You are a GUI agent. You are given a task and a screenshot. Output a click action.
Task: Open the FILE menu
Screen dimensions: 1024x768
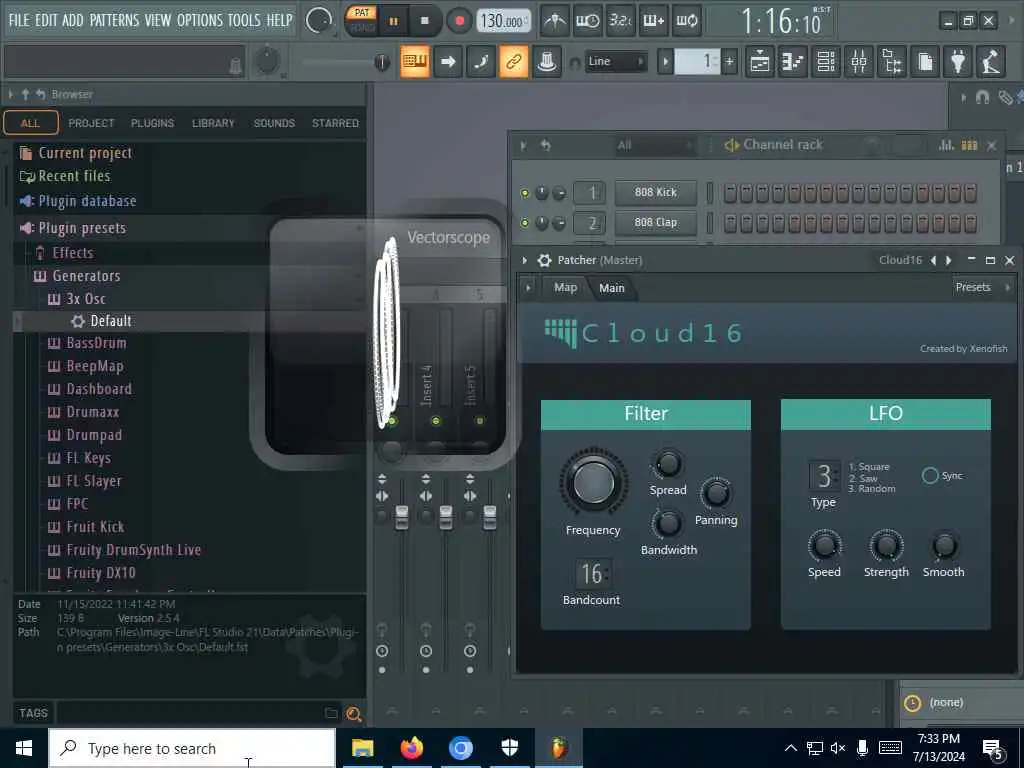point(19,20)
